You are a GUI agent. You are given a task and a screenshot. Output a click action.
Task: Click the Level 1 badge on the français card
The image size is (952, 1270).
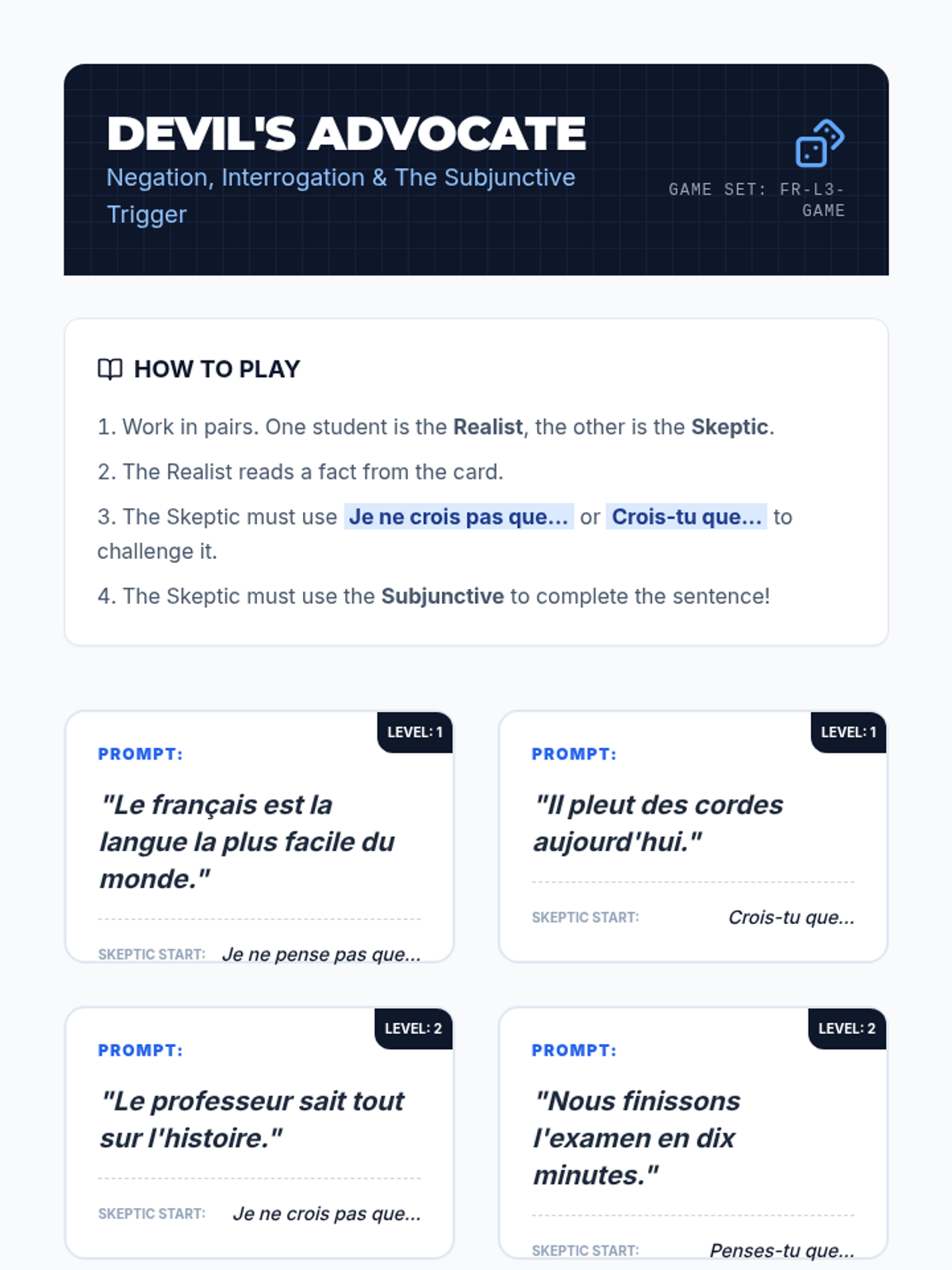click(x=415, y=732)
